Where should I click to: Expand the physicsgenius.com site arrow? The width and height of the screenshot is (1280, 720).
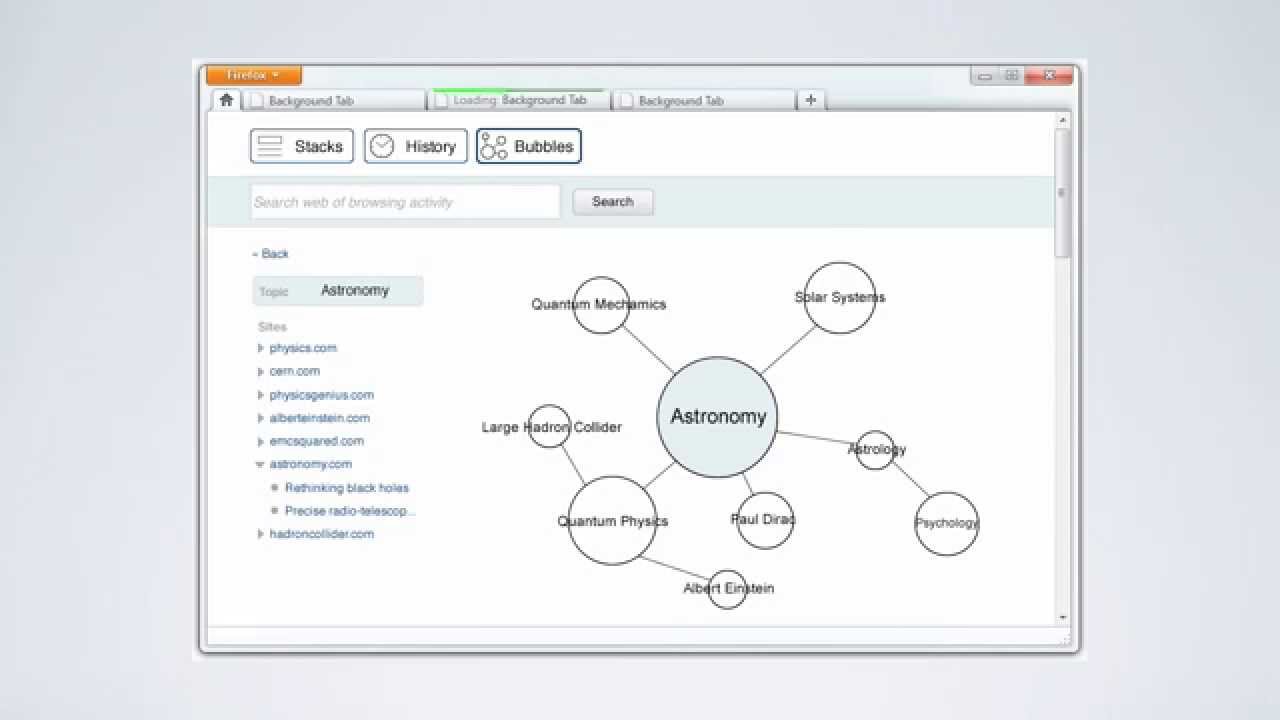pyautogui.click(x=261, y=395)
